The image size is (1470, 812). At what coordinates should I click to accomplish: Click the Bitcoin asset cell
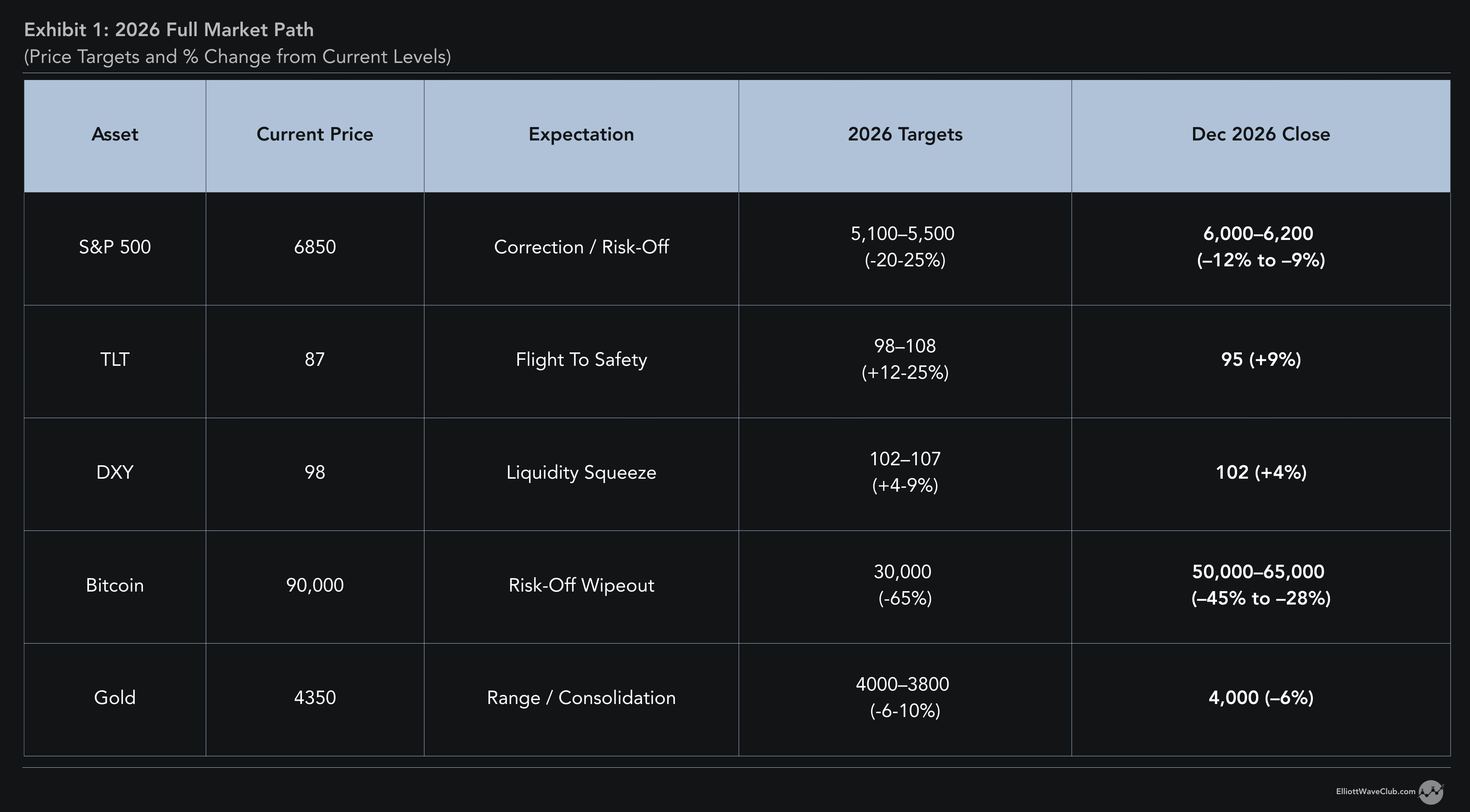(x=115, y=585)
